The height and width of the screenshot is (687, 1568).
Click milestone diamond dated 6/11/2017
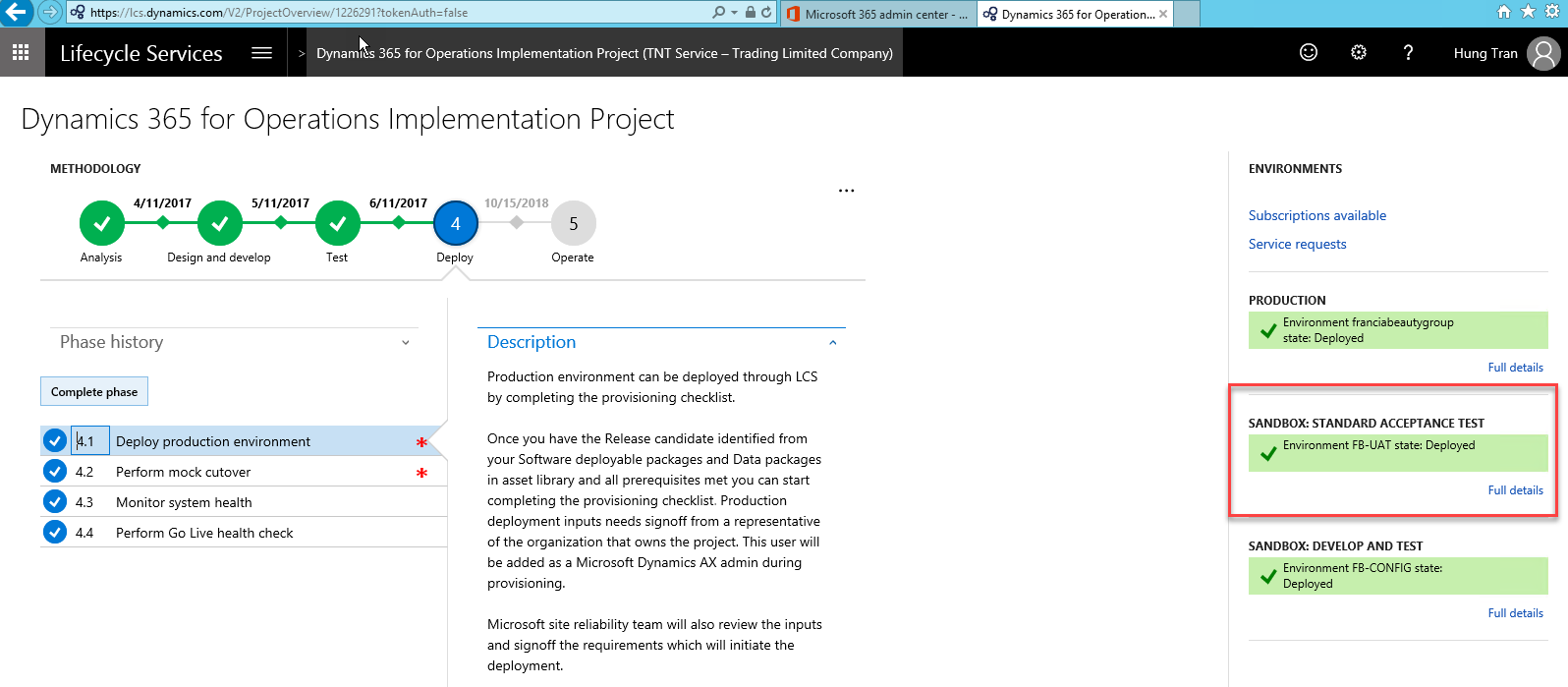[399, 223]
